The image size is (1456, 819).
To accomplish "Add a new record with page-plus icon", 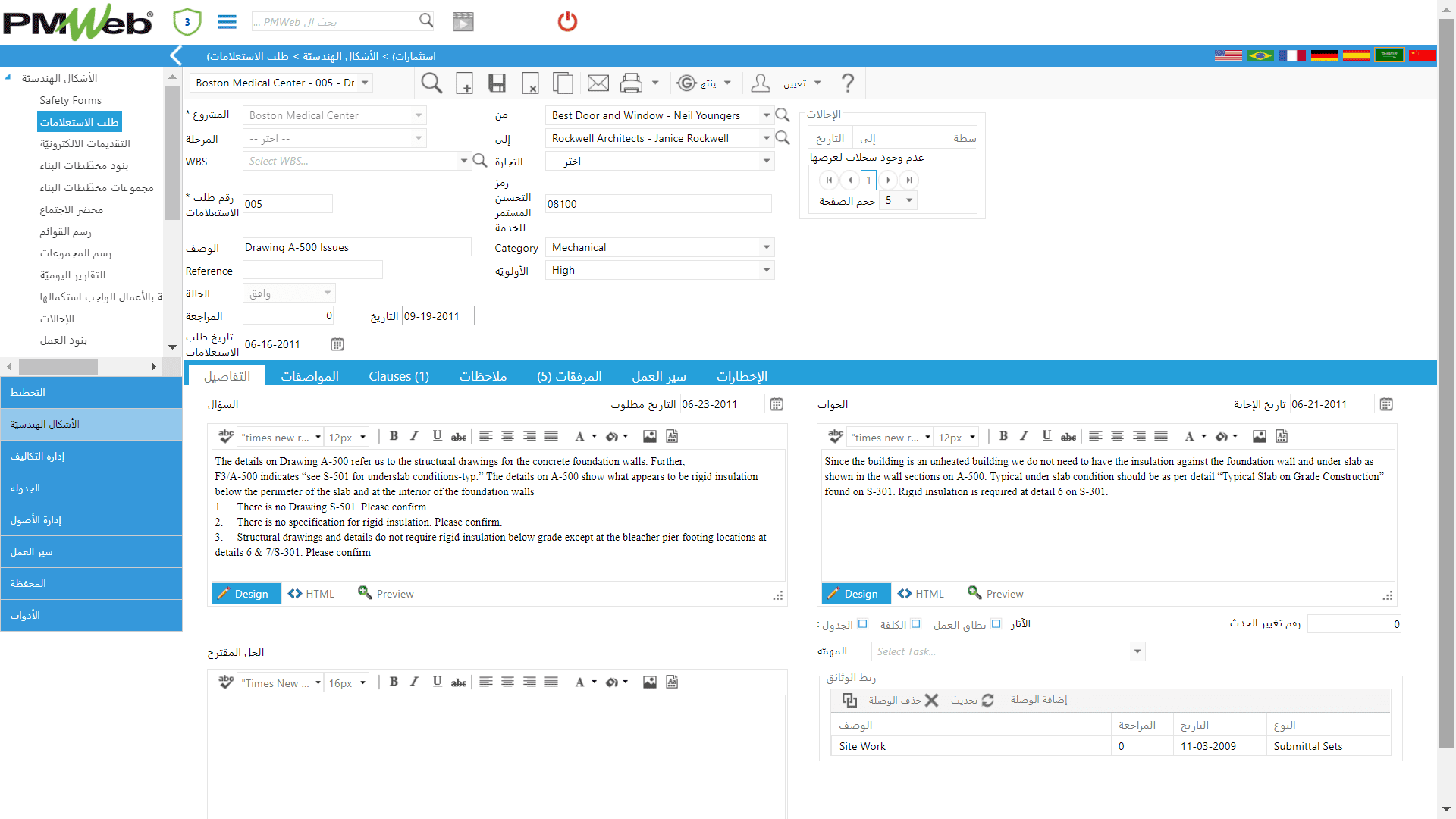I will click(464, 83).
